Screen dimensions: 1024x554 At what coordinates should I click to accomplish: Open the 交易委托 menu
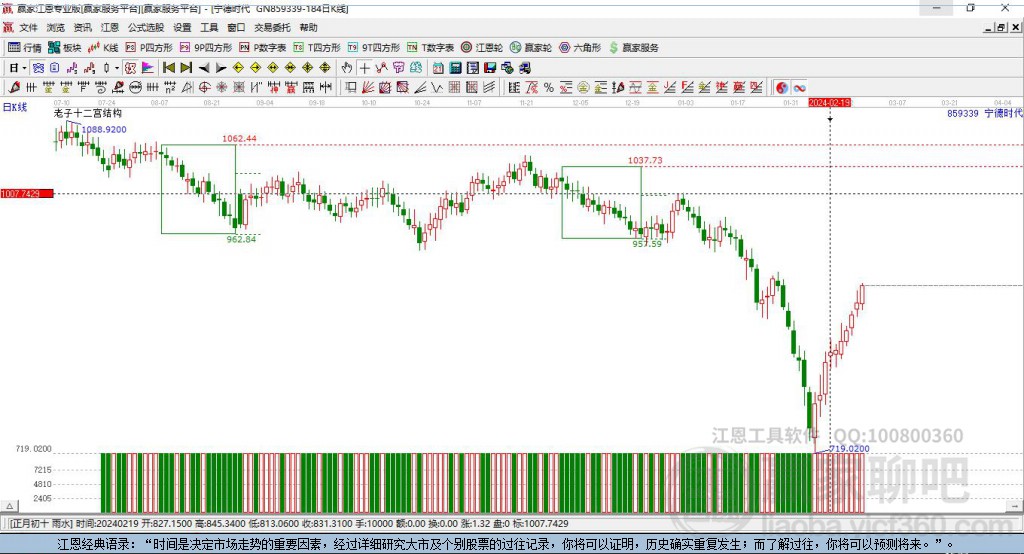[272, 27]
